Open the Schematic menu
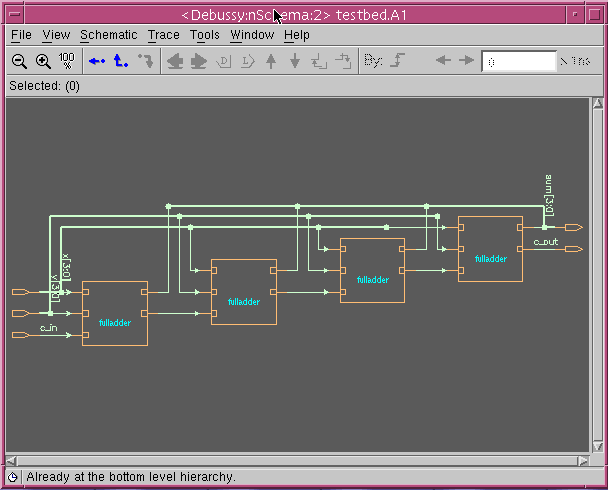This screenshot has width=608, height=490. tap(109, 35)
